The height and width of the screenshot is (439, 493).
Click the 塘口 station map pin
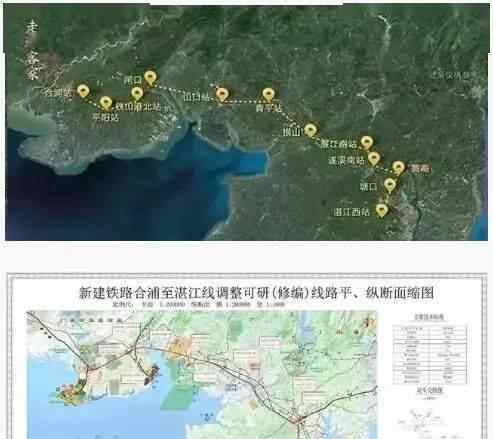389,185
